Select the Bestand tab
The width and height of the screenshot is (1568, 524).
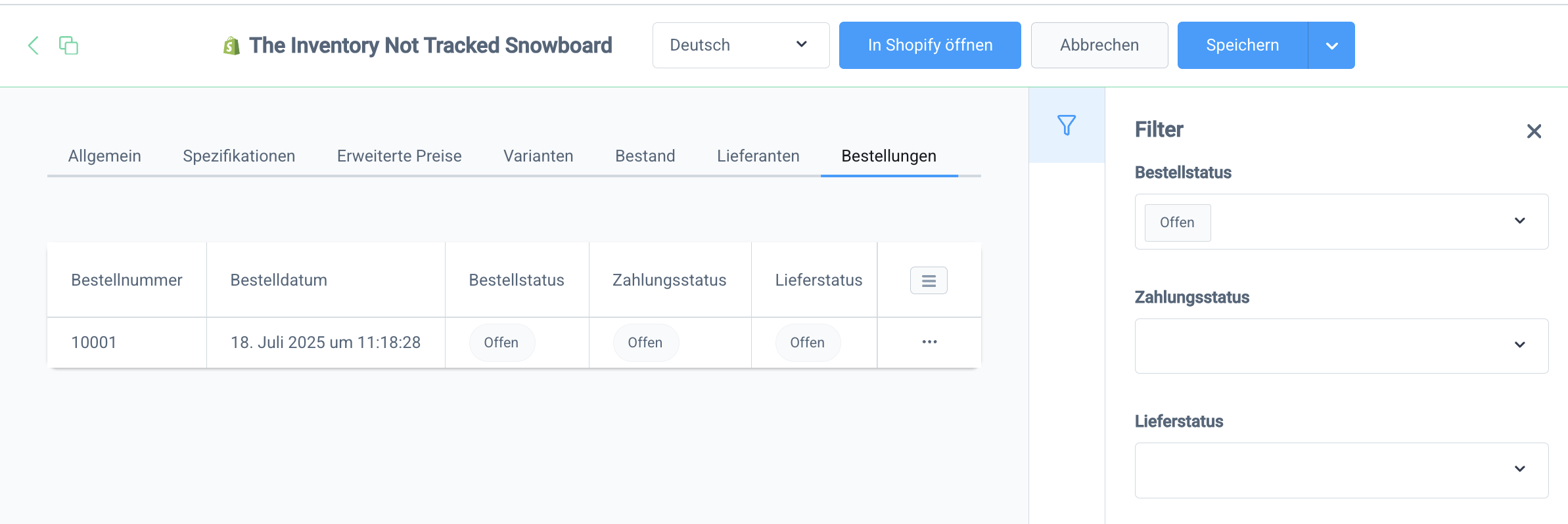pyautogui.click(x=645, y=156)
